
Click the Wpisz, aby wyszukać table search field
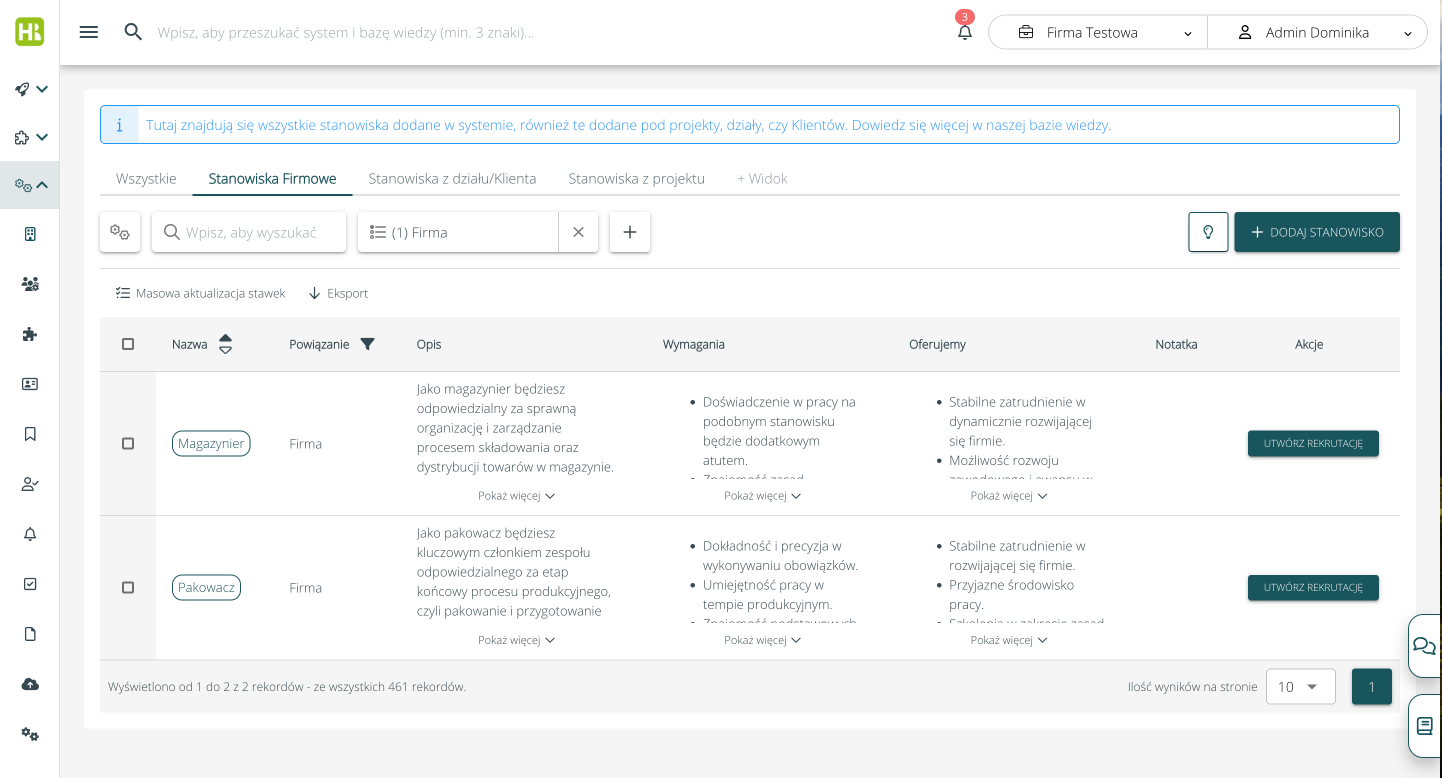pos(250,232)
